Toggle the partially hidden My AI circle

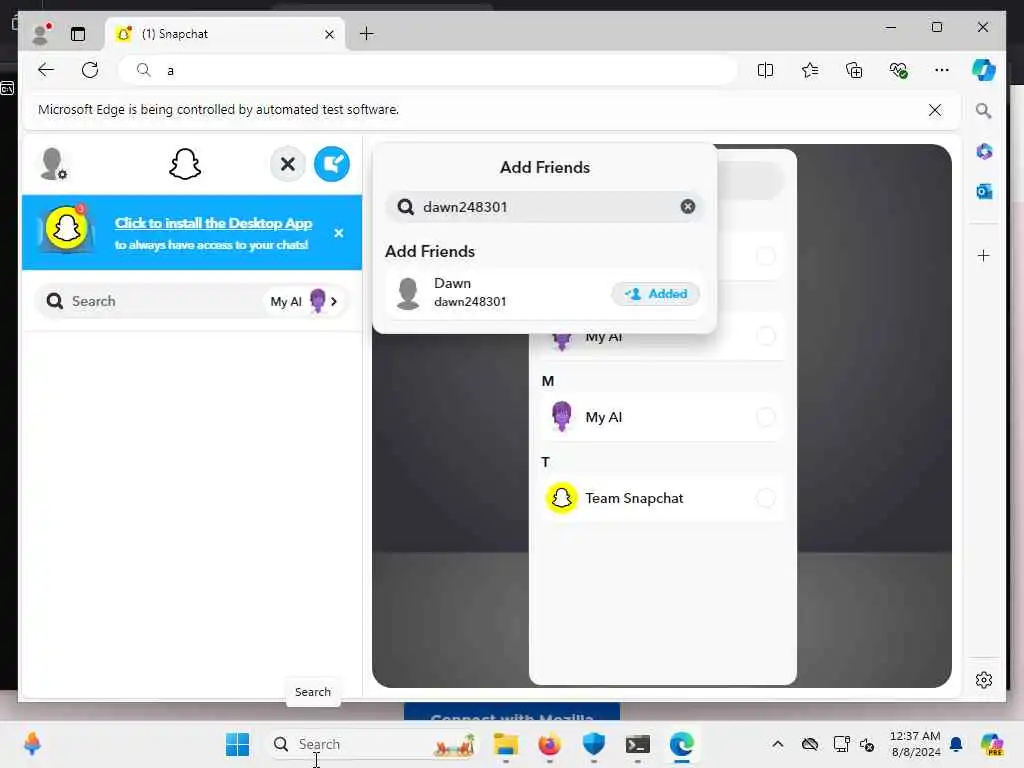[765, 336]
